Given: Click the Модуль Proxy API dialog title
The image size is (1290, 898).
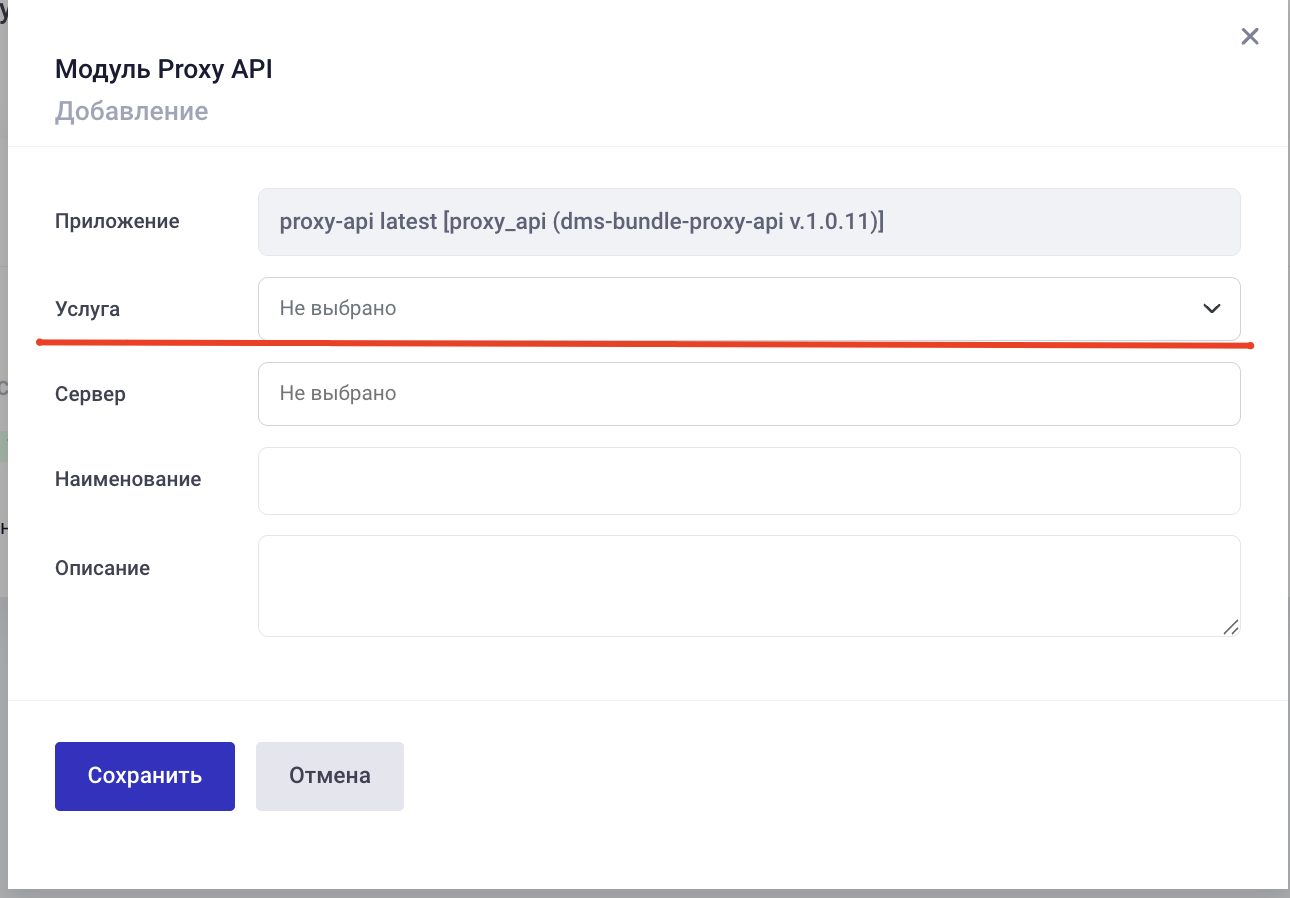Looking at the screenshot, I should click(x=164, y=70).
